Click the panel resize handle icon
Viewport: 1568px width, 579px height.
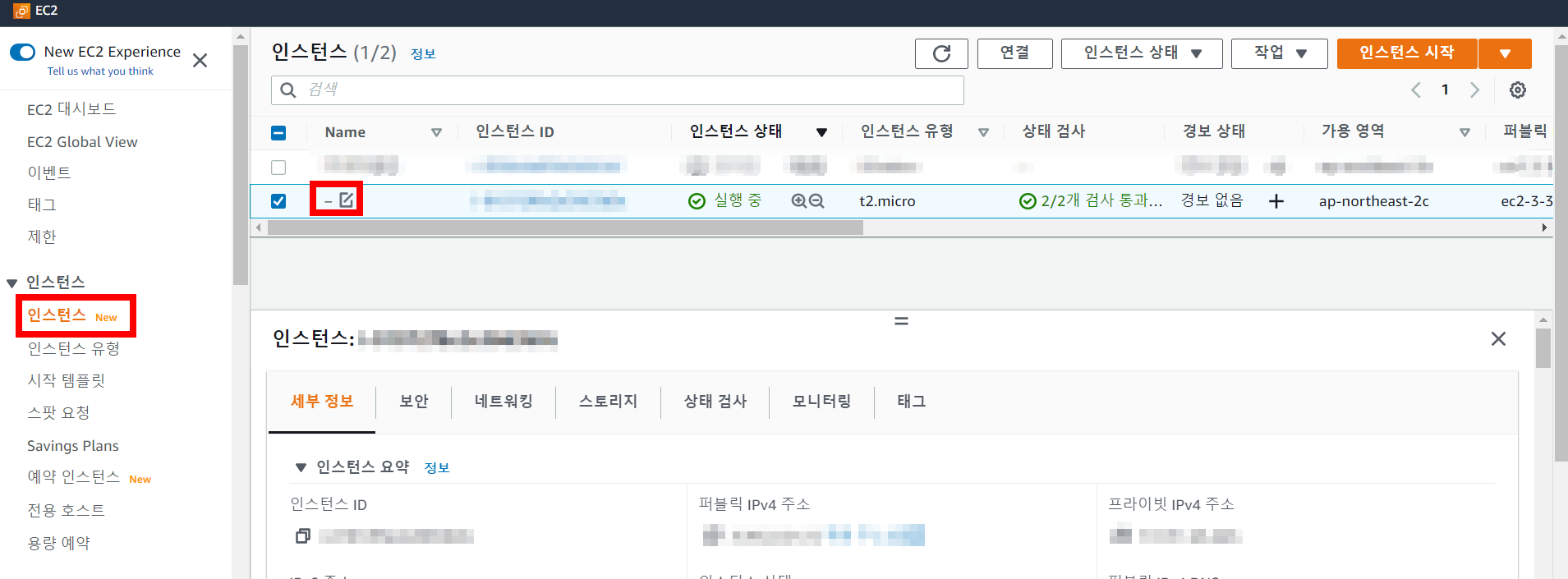coord(901,321)
